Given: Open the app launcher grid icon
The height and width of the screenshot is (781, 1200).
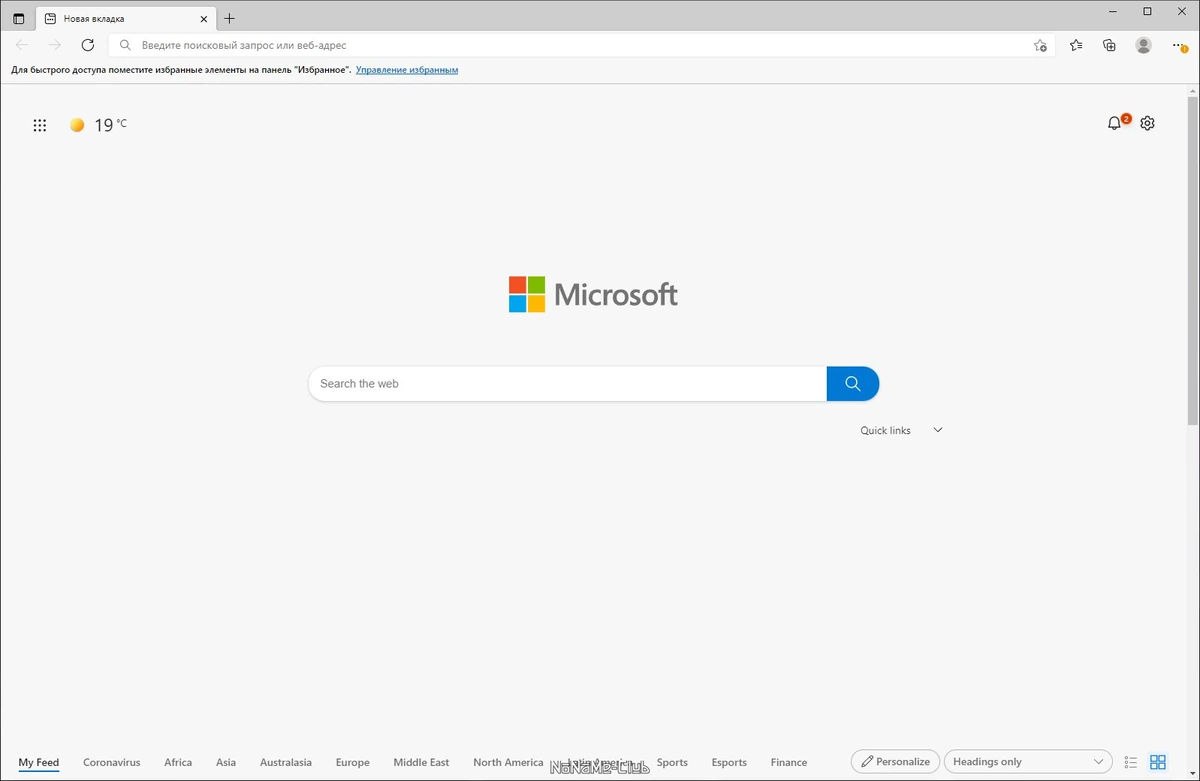Looking at the screenshot, I should pyautogui.click(x=40, y=125).
